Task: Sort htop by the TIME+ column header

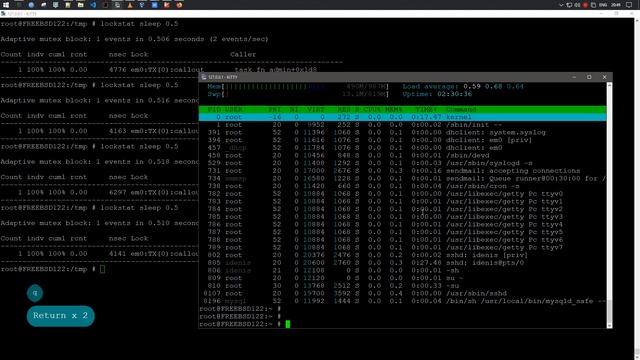Action: (427, 109)
